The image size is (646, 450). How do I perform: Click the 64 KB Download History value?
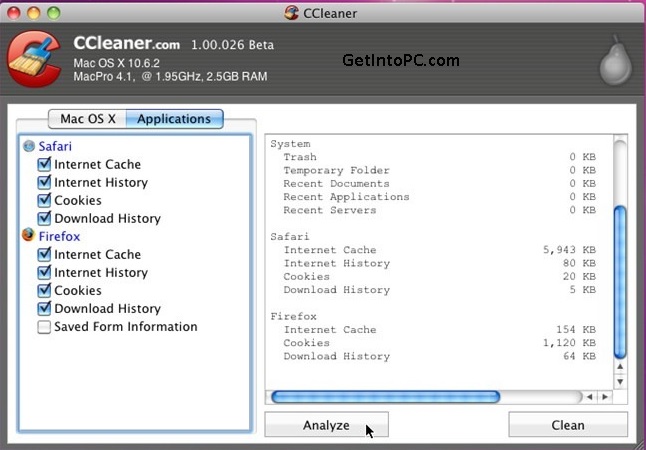579,356
